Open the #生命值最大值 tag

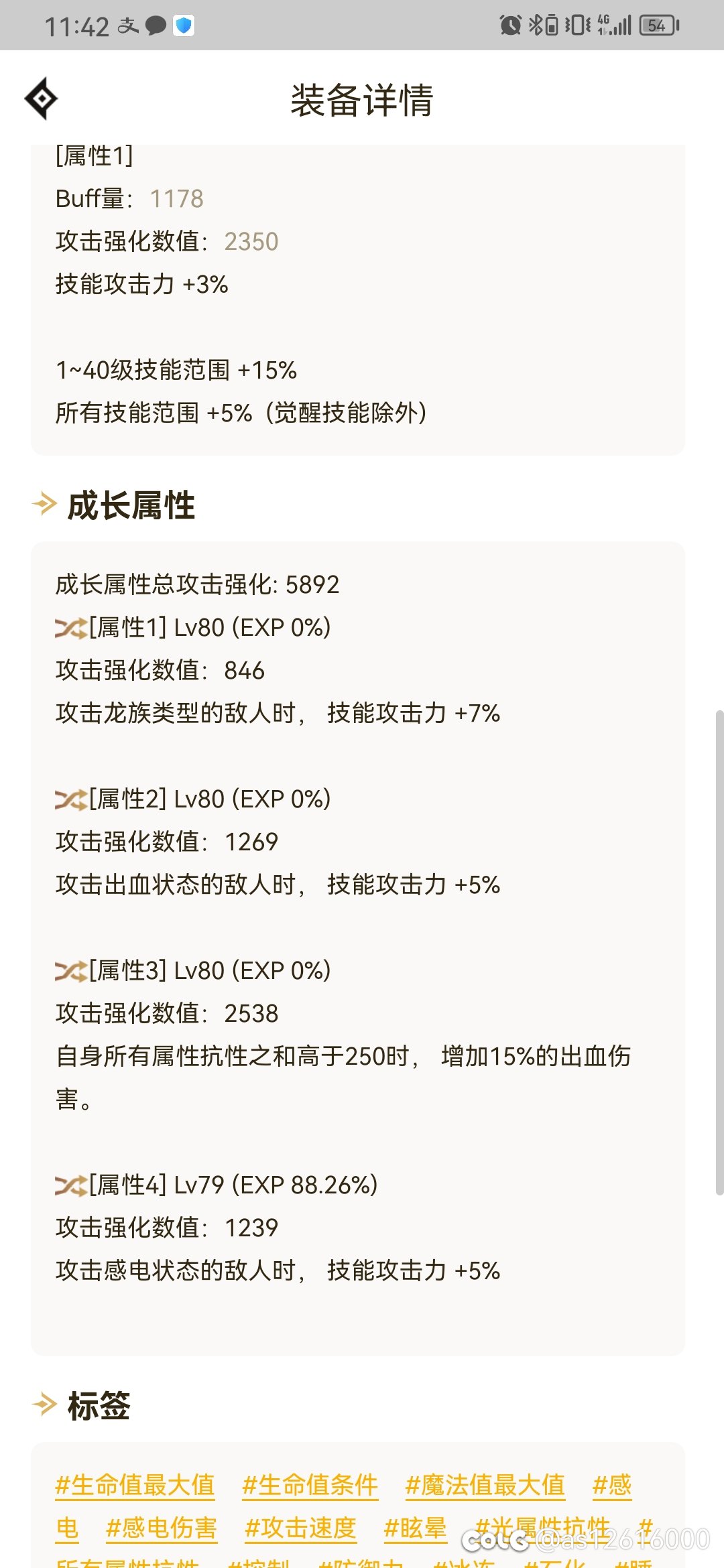pos(135,1486)
